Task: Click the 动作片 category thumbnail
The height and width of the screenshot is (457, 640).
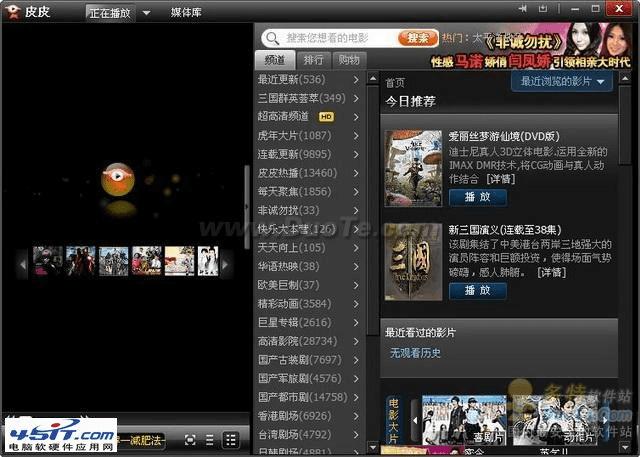Action: tap(556, 420)
